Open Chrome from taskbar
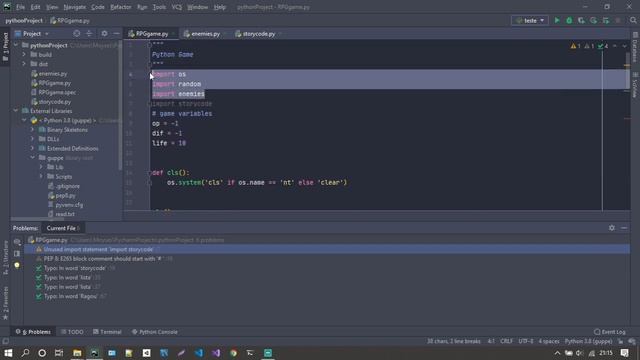Screen dimensions: 640x360 tap(233, 353)
